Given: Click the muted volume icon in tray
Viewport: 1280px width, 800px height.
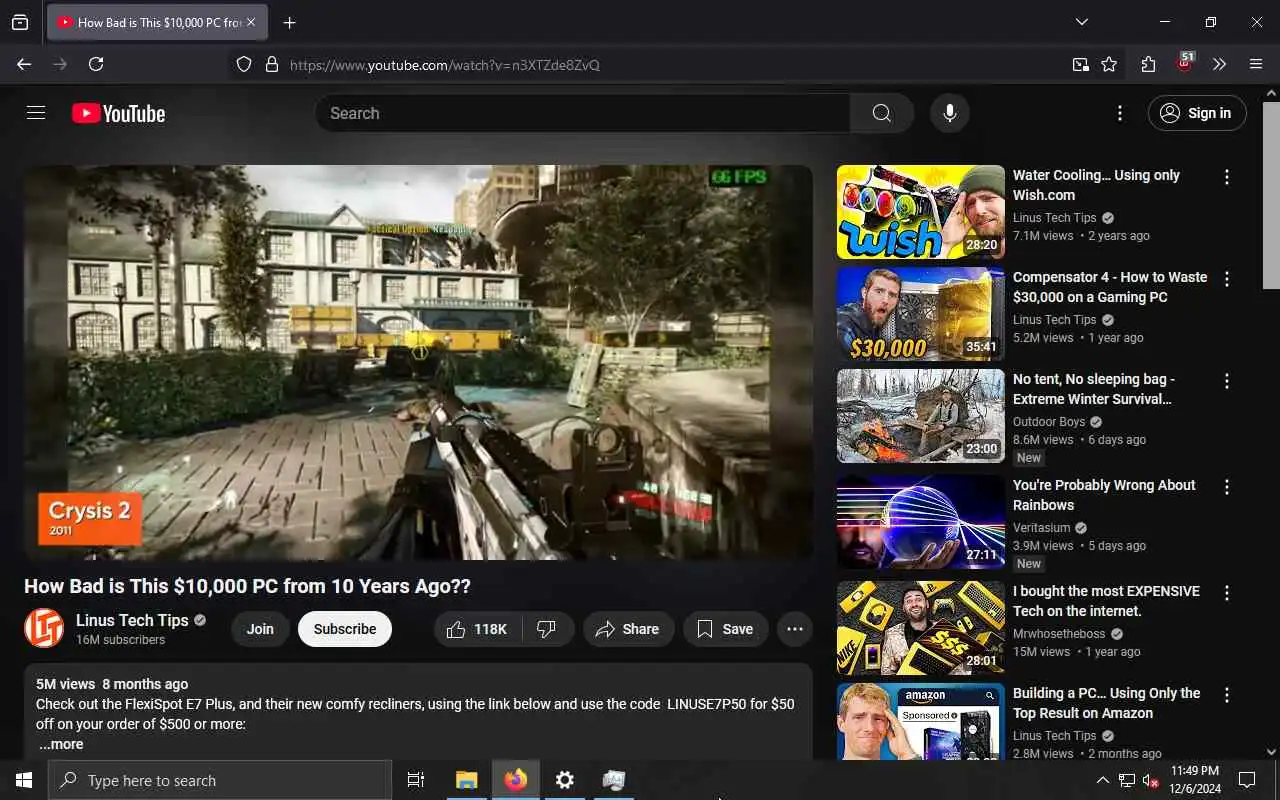Looking at the screenshot, I should tap(1150, 780).
